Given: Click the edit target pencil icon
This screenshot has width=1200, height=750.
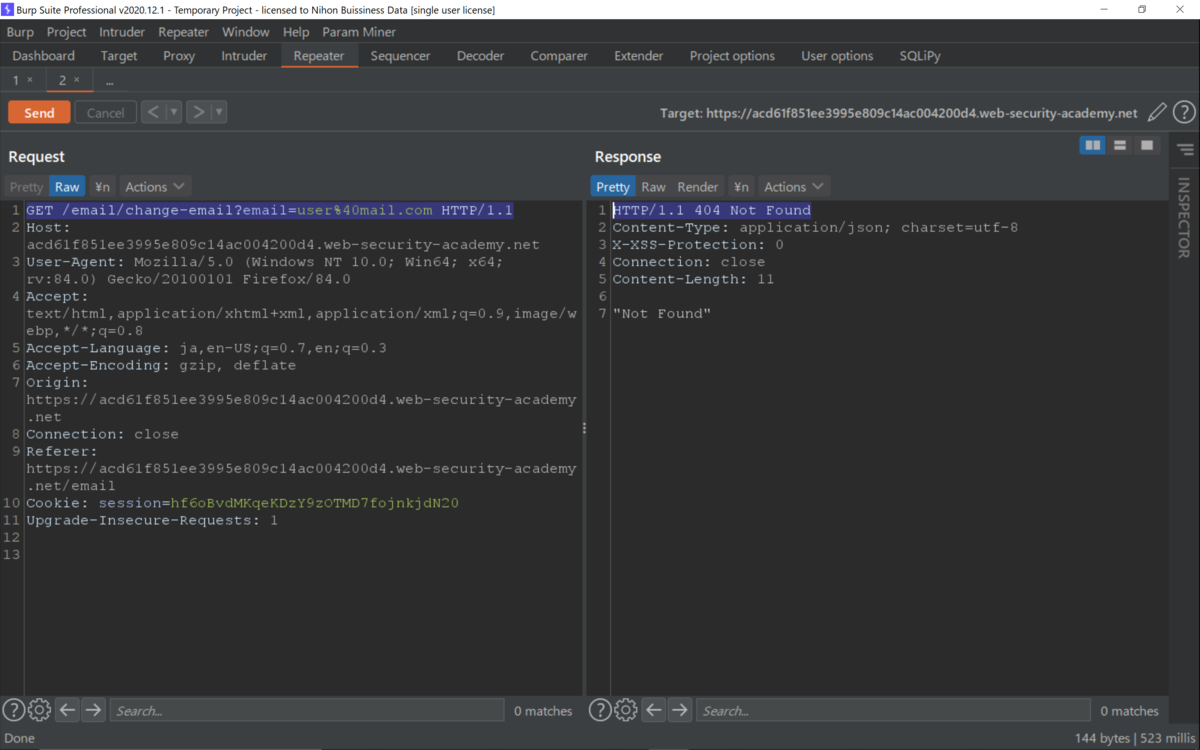Looking at the screenshot, I should pos(1157,113).
